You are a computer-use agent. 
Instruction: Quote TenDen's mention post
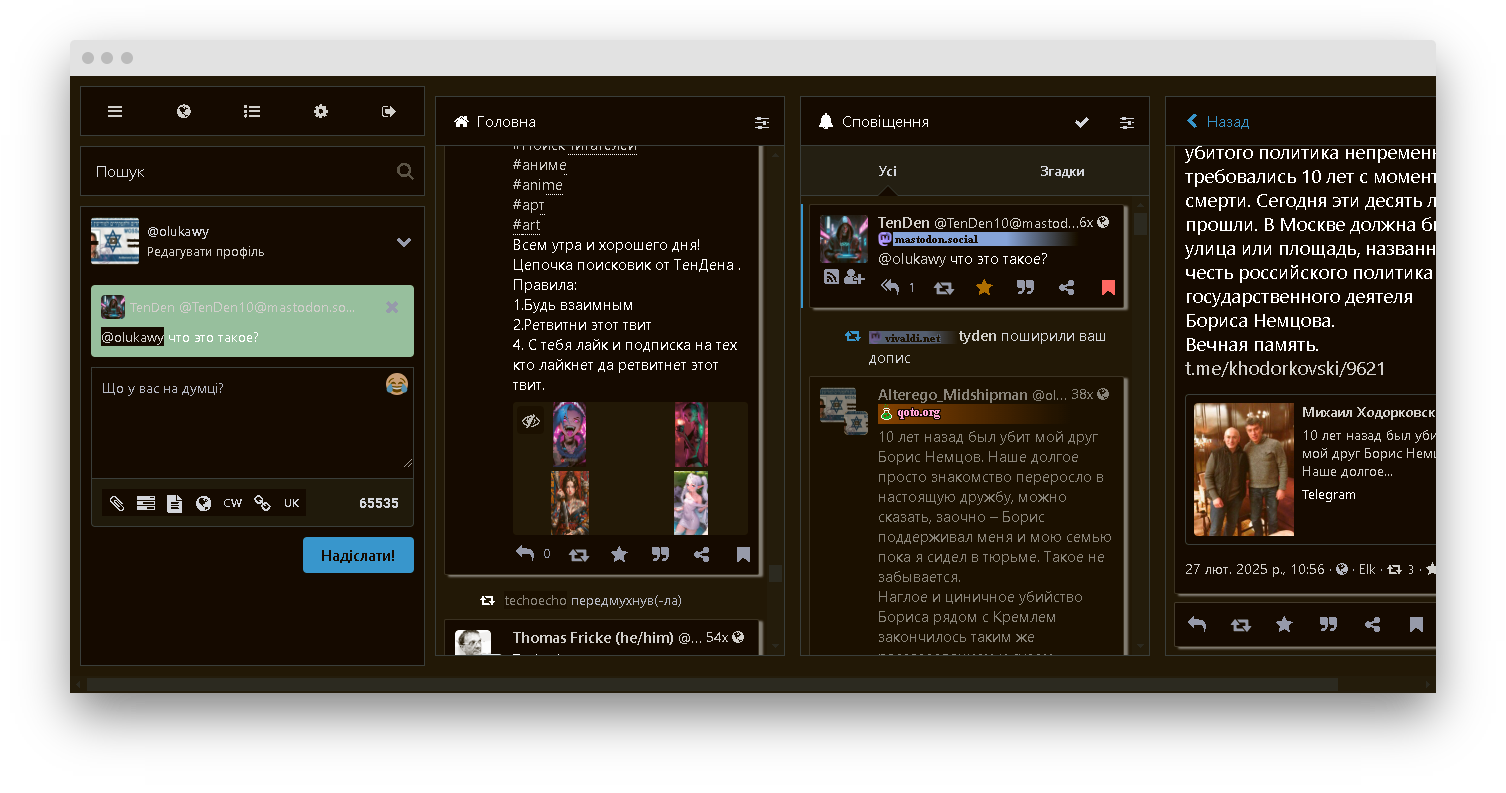tap(1025, 287)
